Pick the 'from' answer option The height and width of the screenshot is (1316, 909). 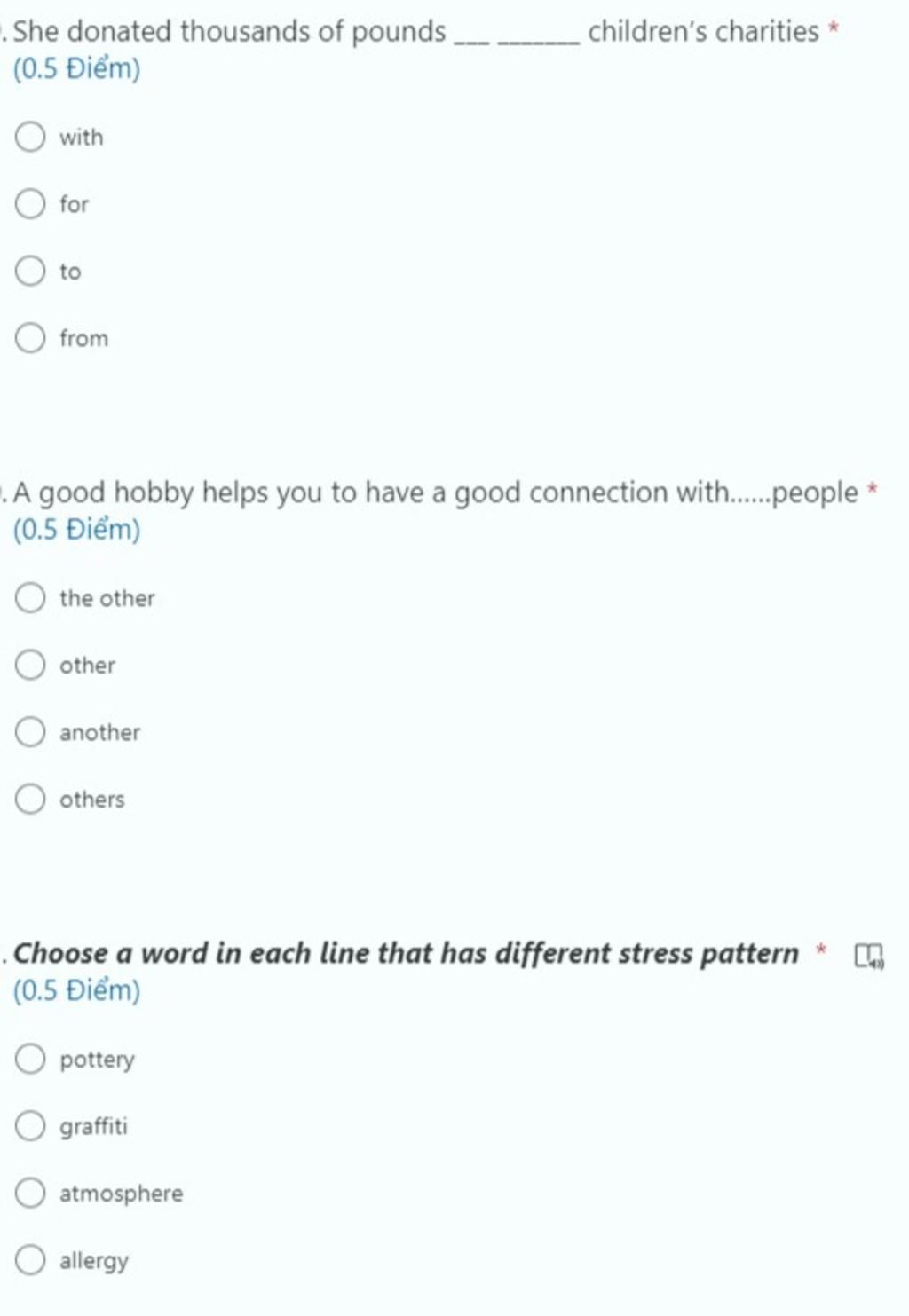coord(30,338)
